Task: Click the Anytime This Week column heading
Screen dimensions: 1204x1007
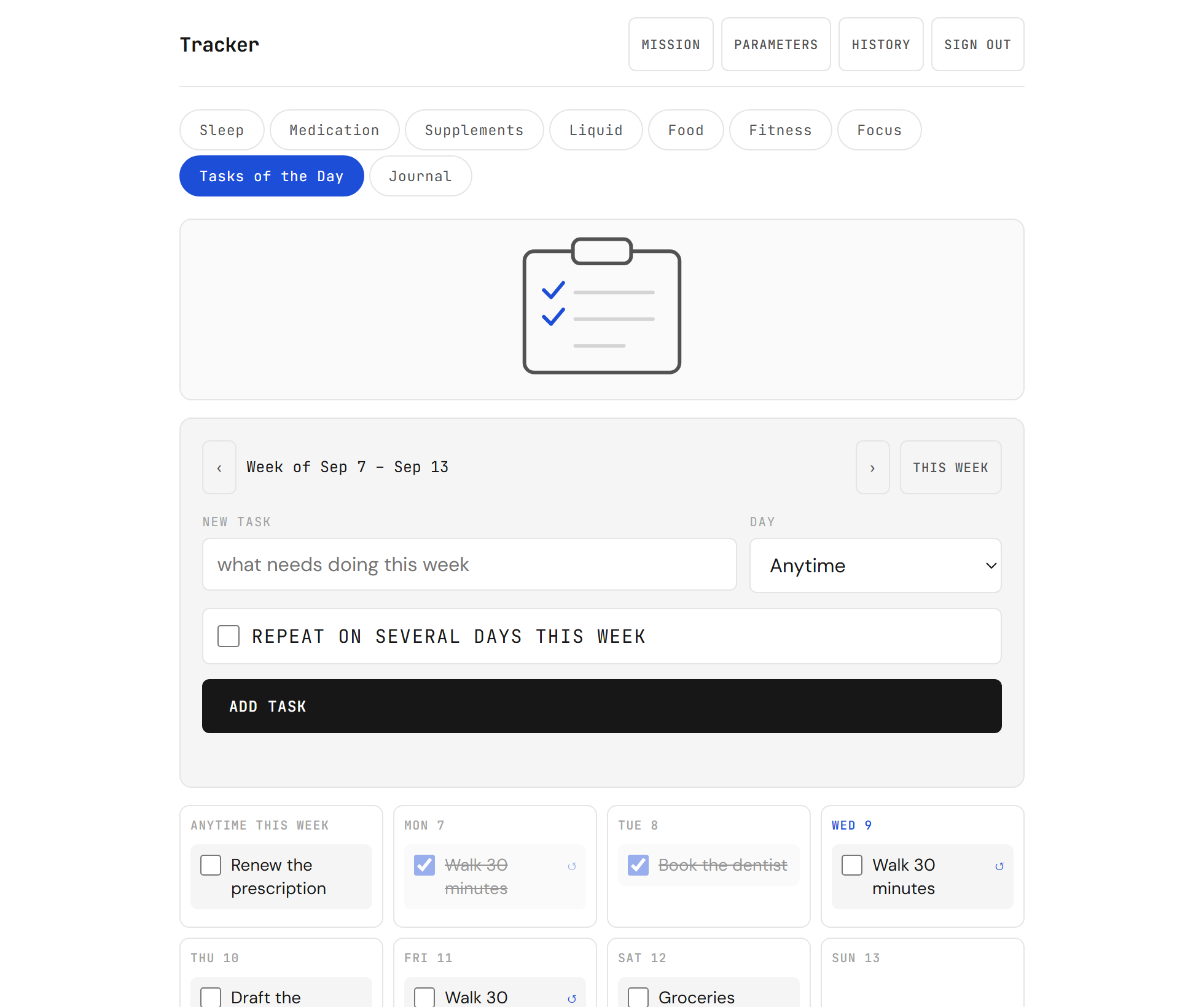Action: click(x=260, y=825)
